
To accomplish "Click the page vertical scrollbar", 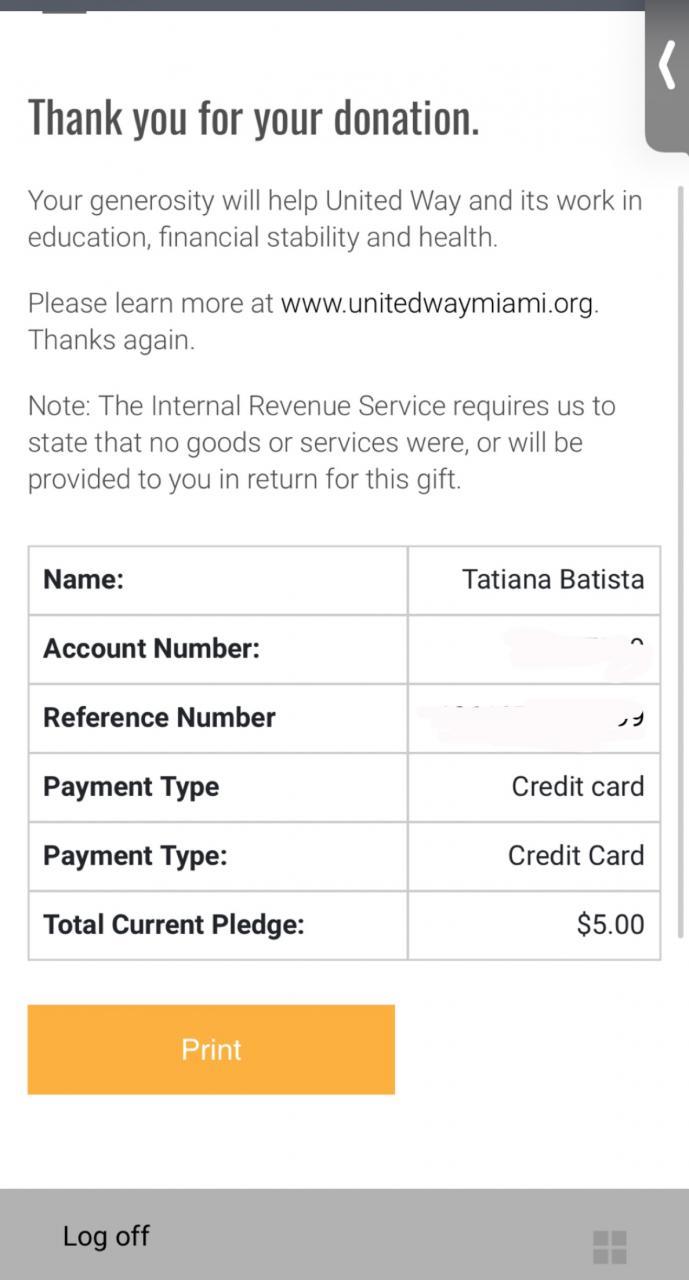I will (x=681, y=560).
